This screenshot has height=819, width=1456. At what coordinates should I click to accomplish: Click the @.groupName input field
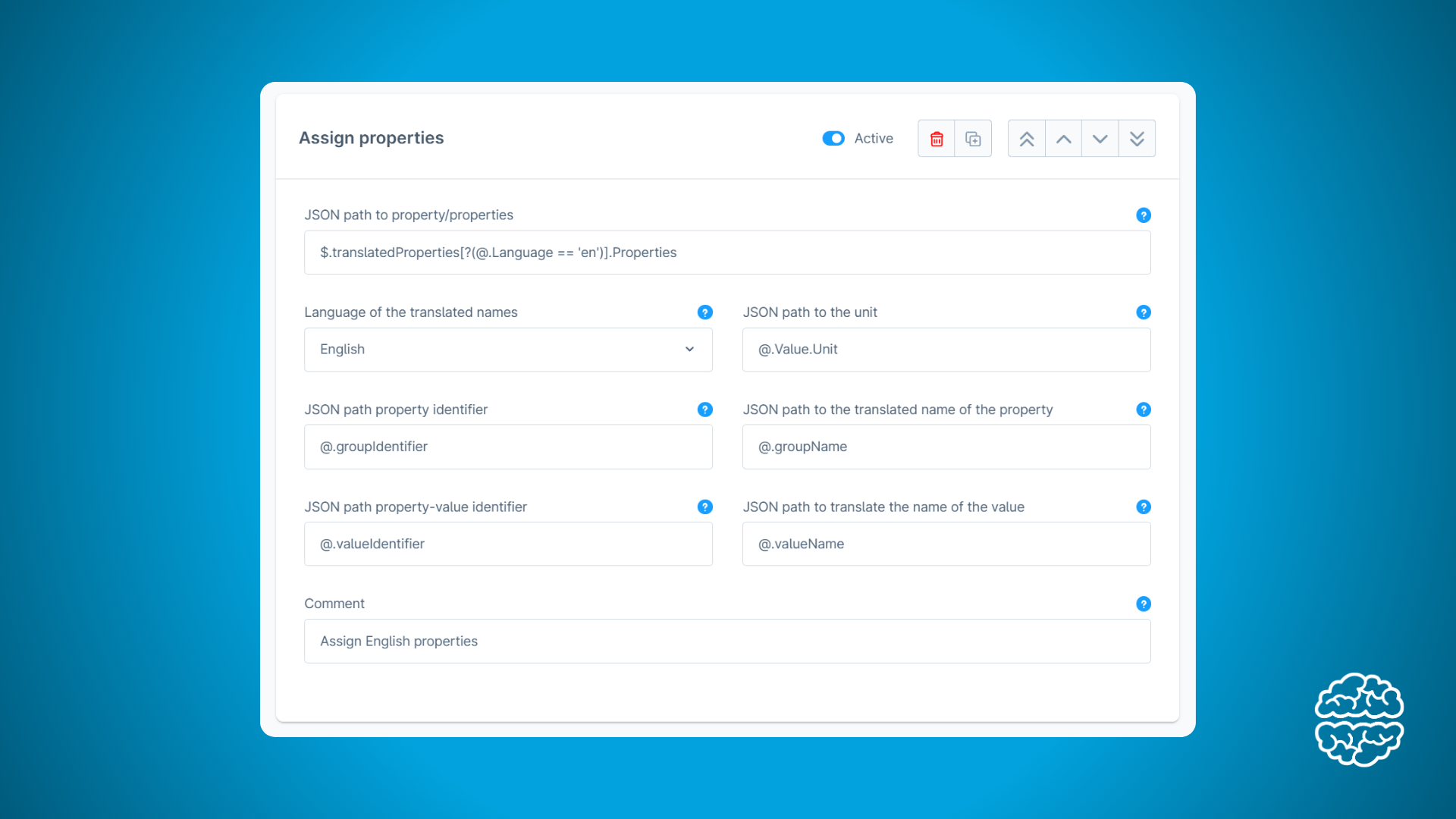click(946, 447)
